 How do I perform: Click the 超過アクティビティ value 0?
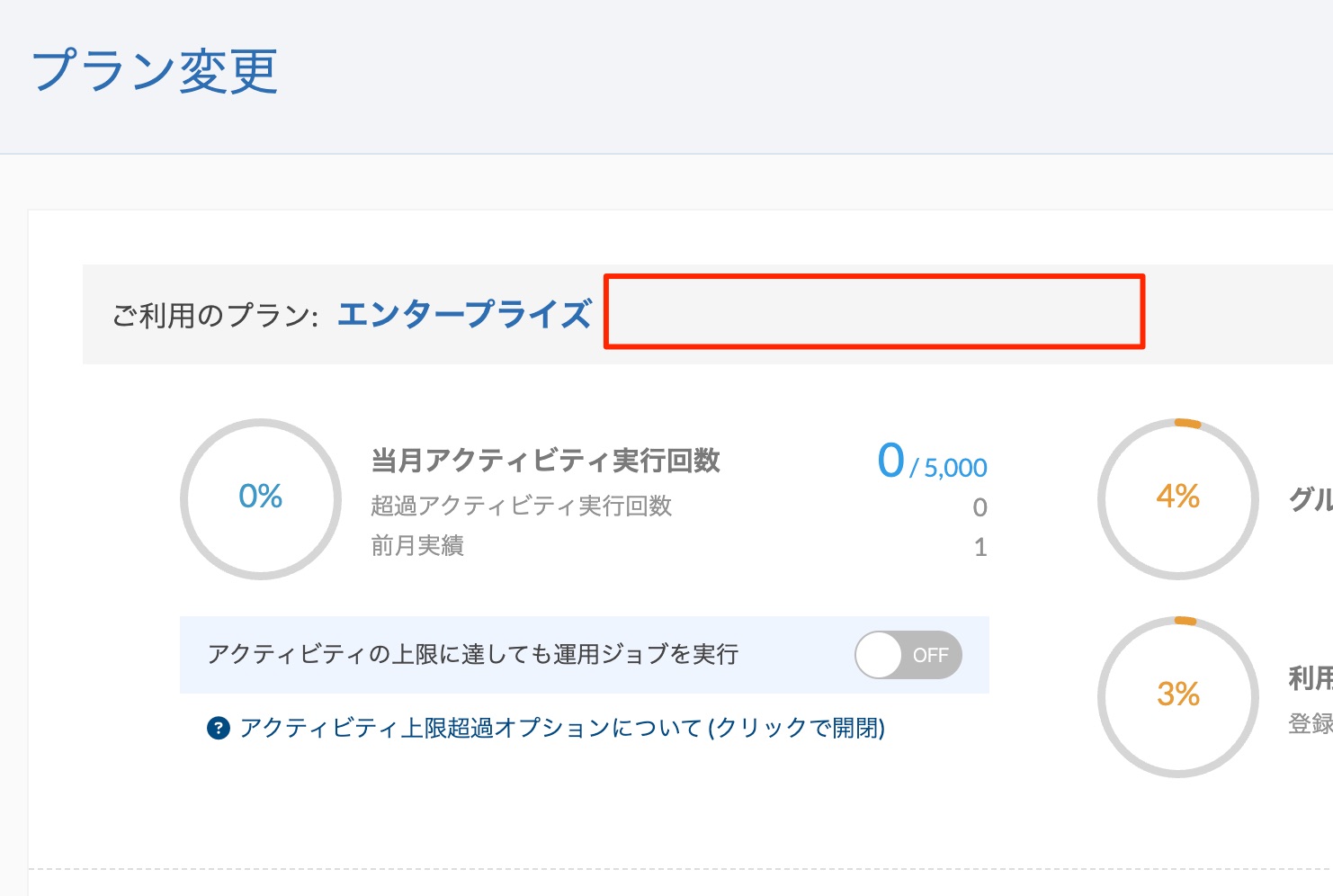[x=980, y=507]
